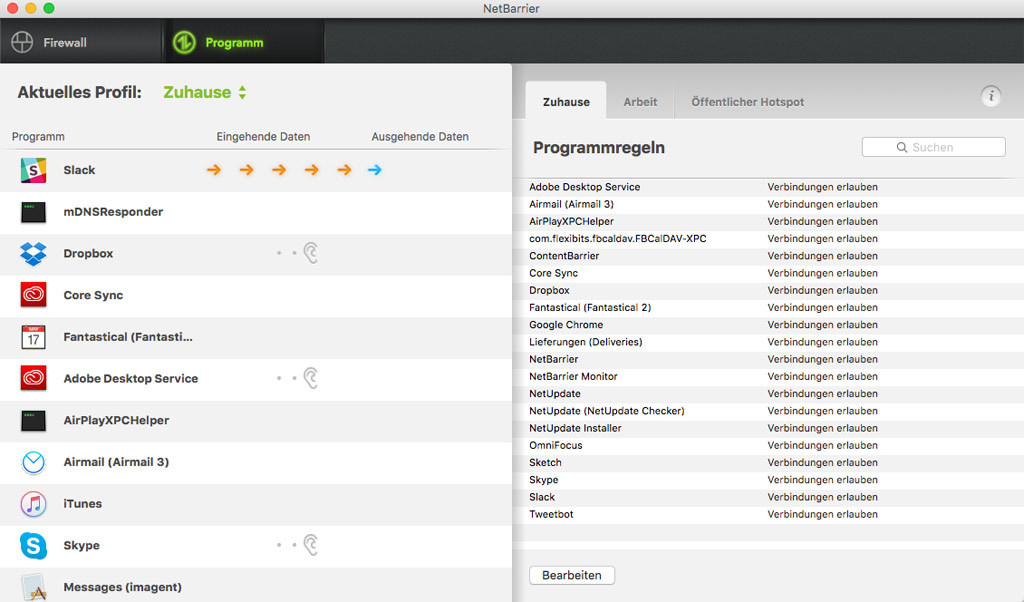Click the Slack app icon in program list
1024x602 pixels.
click(33, 170)
